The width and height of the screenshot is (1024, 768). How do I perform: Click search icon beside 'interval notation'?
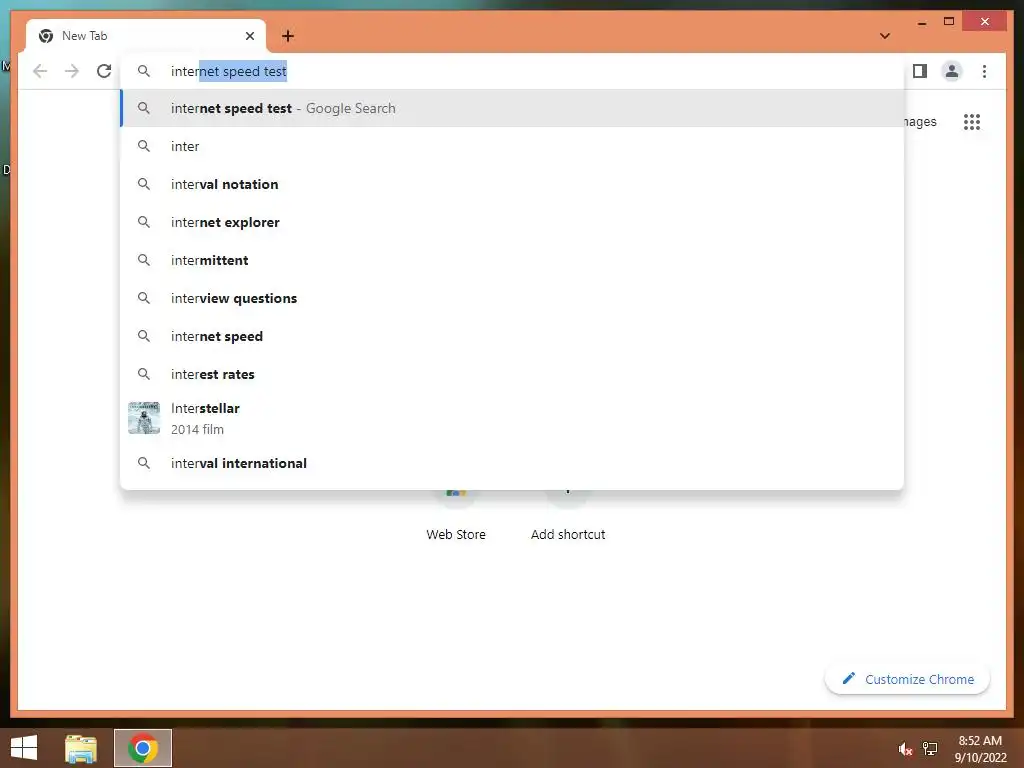[144, 184]
